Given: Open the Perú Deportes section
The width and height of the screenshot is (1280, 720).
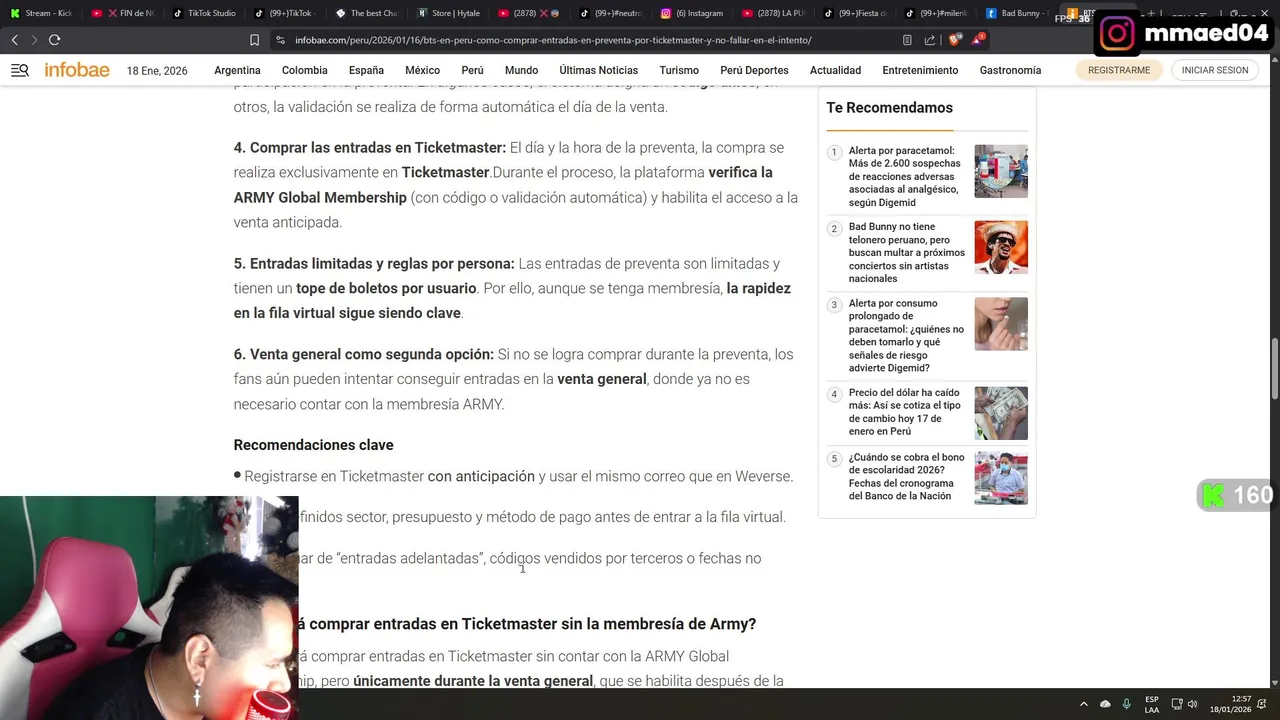Looking at the screenshot, I should (x=754, y=70).
